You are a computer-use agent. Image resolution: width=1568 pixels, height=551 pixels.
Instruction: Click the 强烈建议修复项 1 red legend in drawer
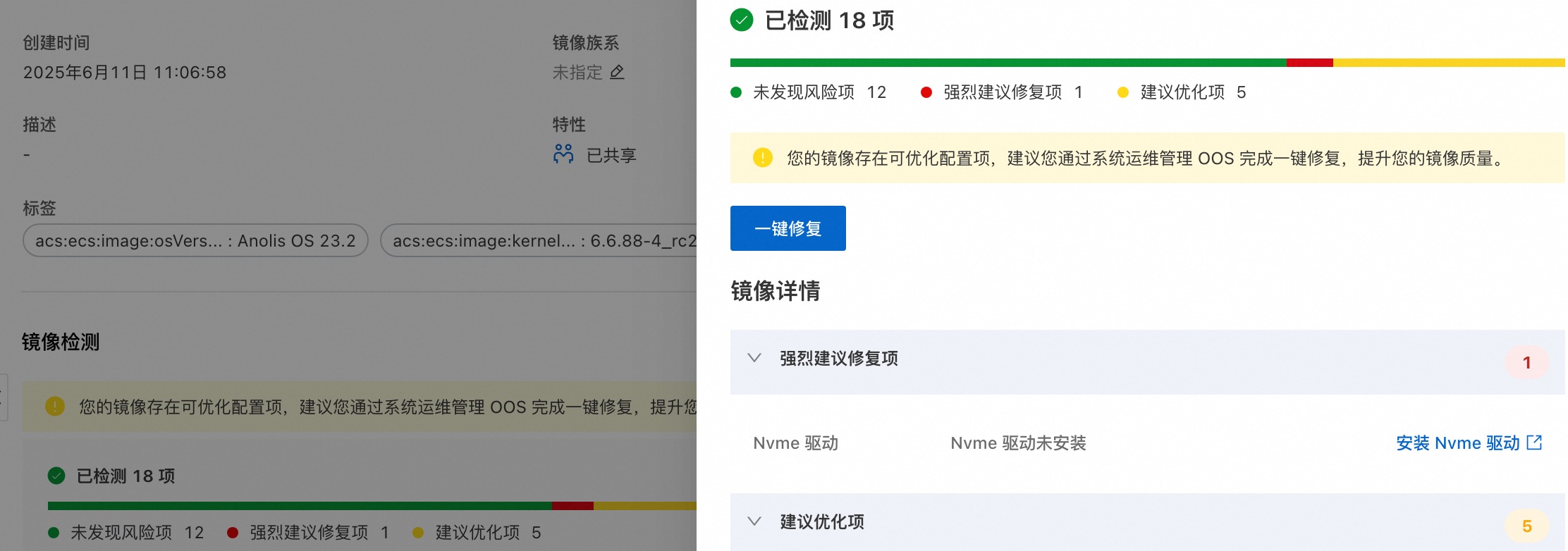pos(1001,92)
